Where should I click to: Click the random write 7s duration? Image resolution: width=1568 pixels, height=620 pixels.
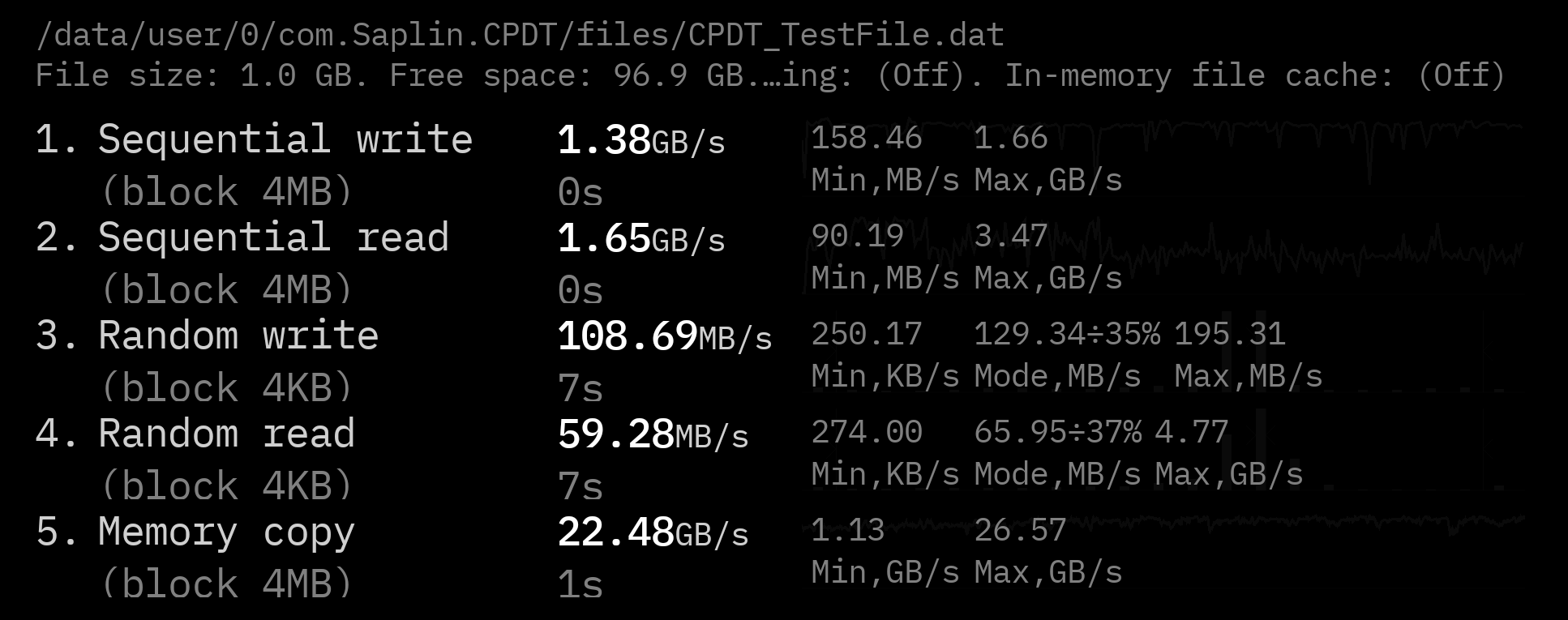coord(580,388)
